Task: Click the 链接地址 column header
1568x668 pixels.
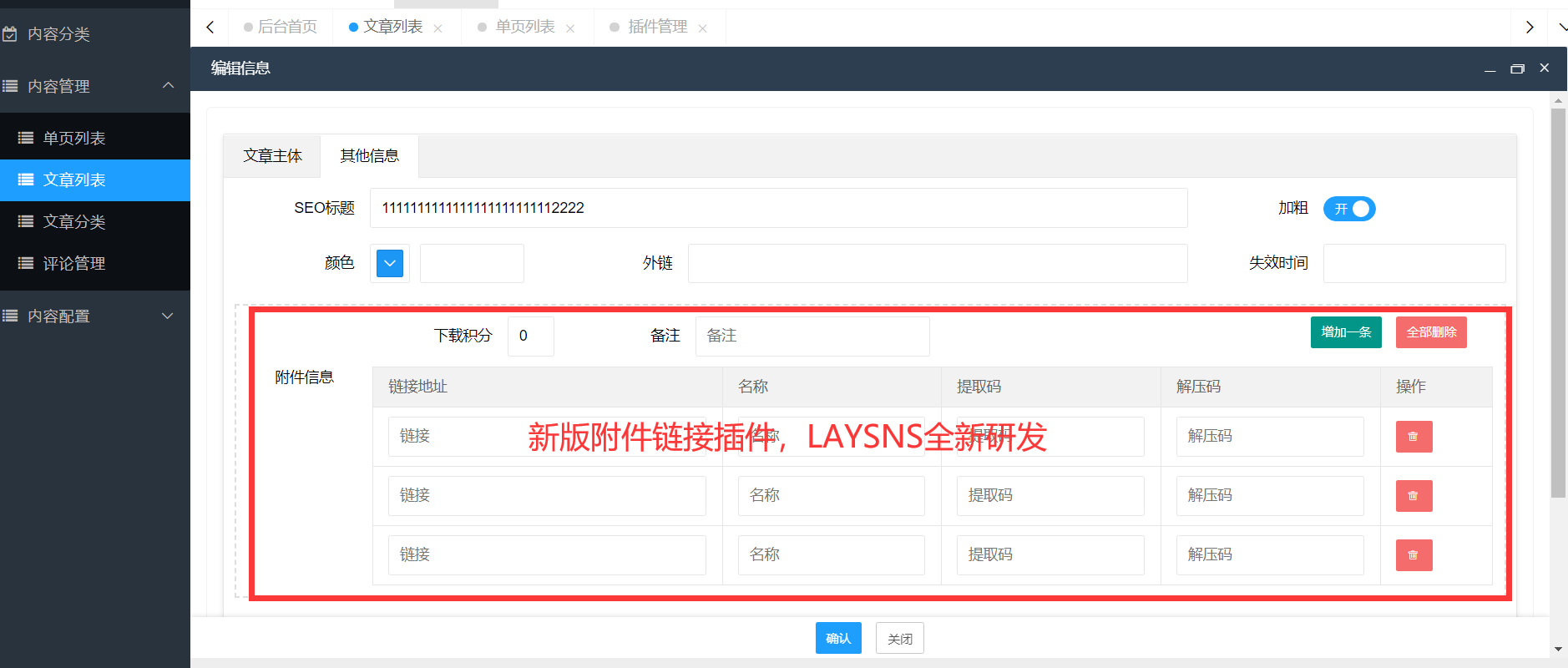Action: [548, 387]
